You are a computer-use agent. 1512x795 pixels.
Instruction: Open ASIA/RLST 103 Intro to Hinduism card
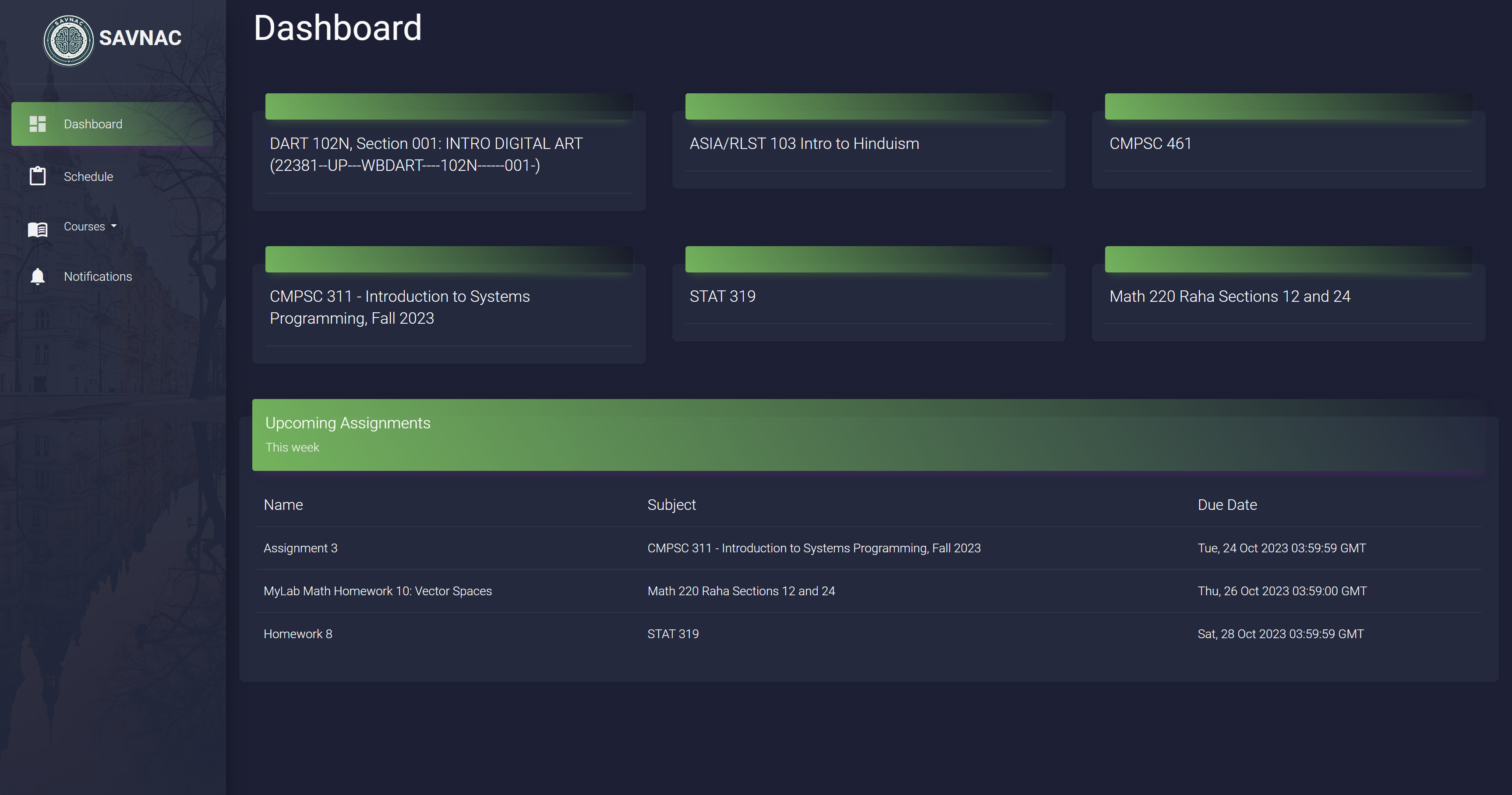pyautogui.click(x=804, y=144)
